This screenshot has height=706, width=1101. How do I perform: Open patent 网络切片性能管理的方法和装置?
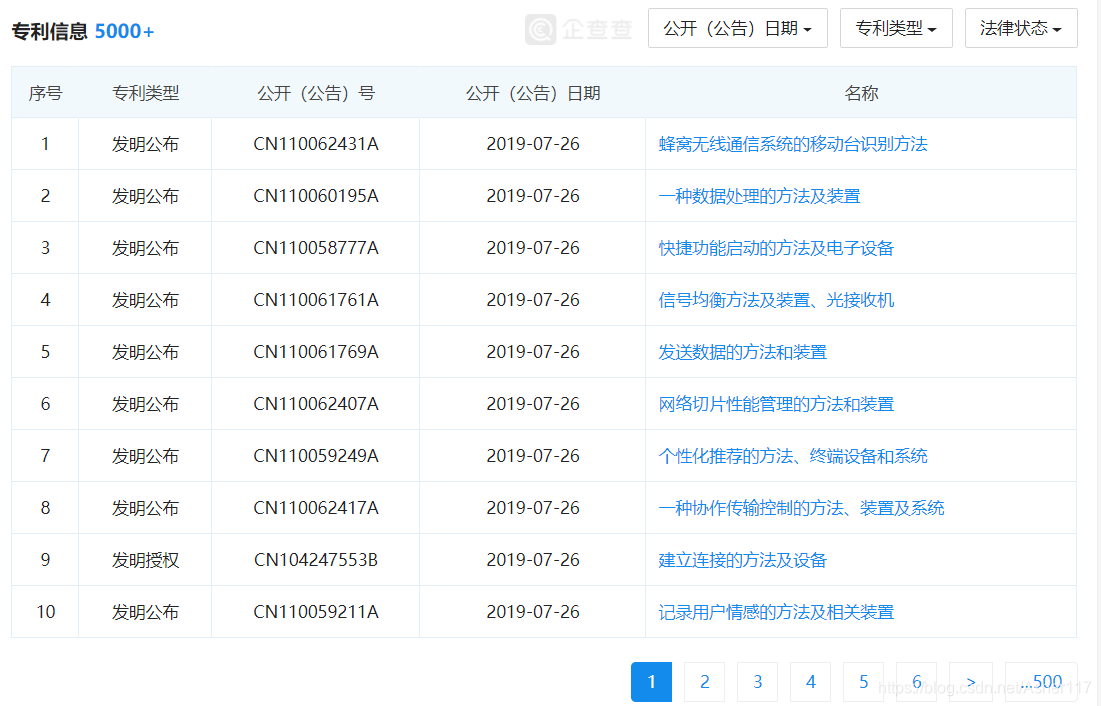(x=776, y=404)
